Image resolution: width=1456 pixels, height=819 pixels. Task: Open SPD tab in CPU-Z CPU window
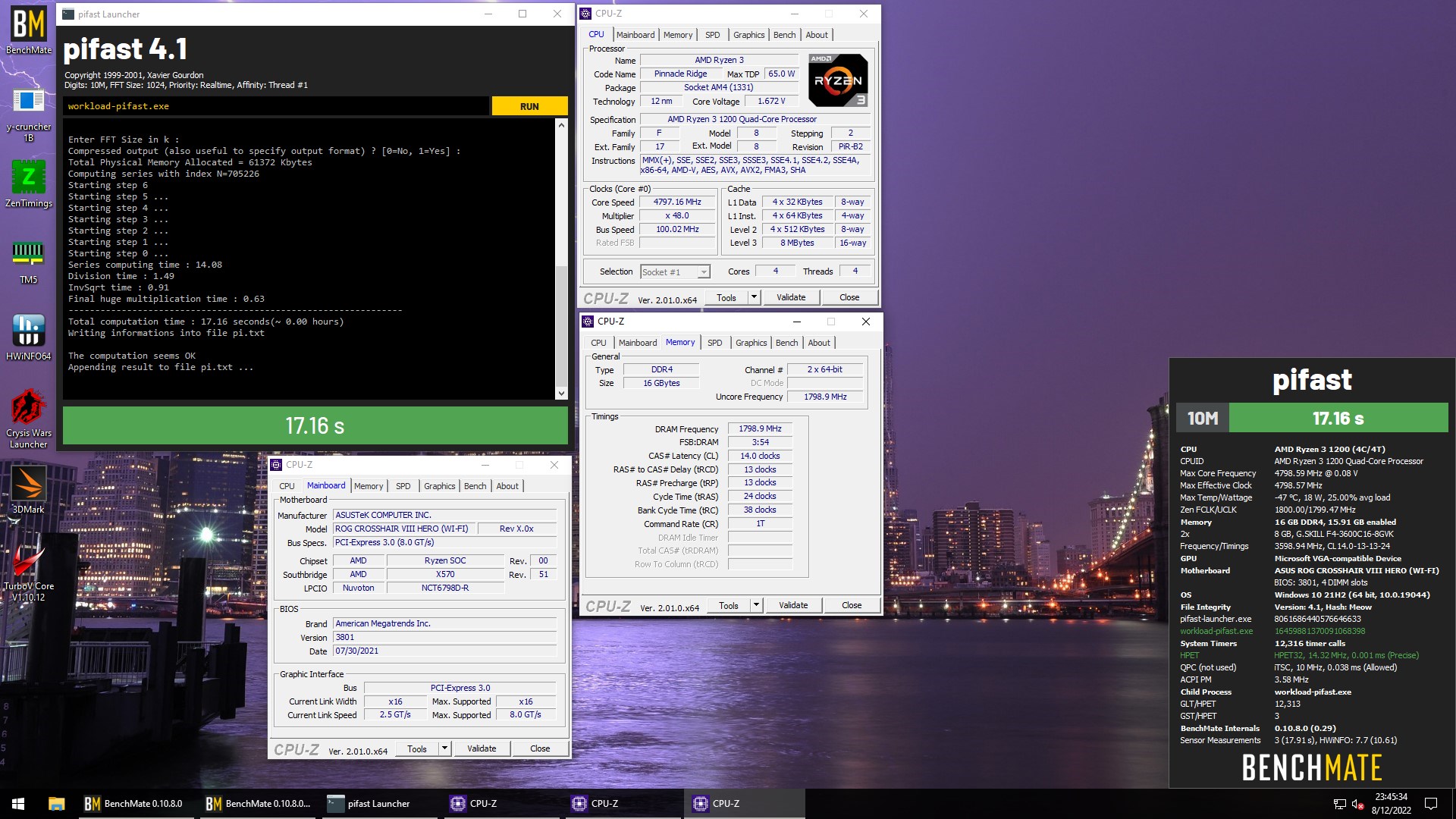tap(712, 35)
